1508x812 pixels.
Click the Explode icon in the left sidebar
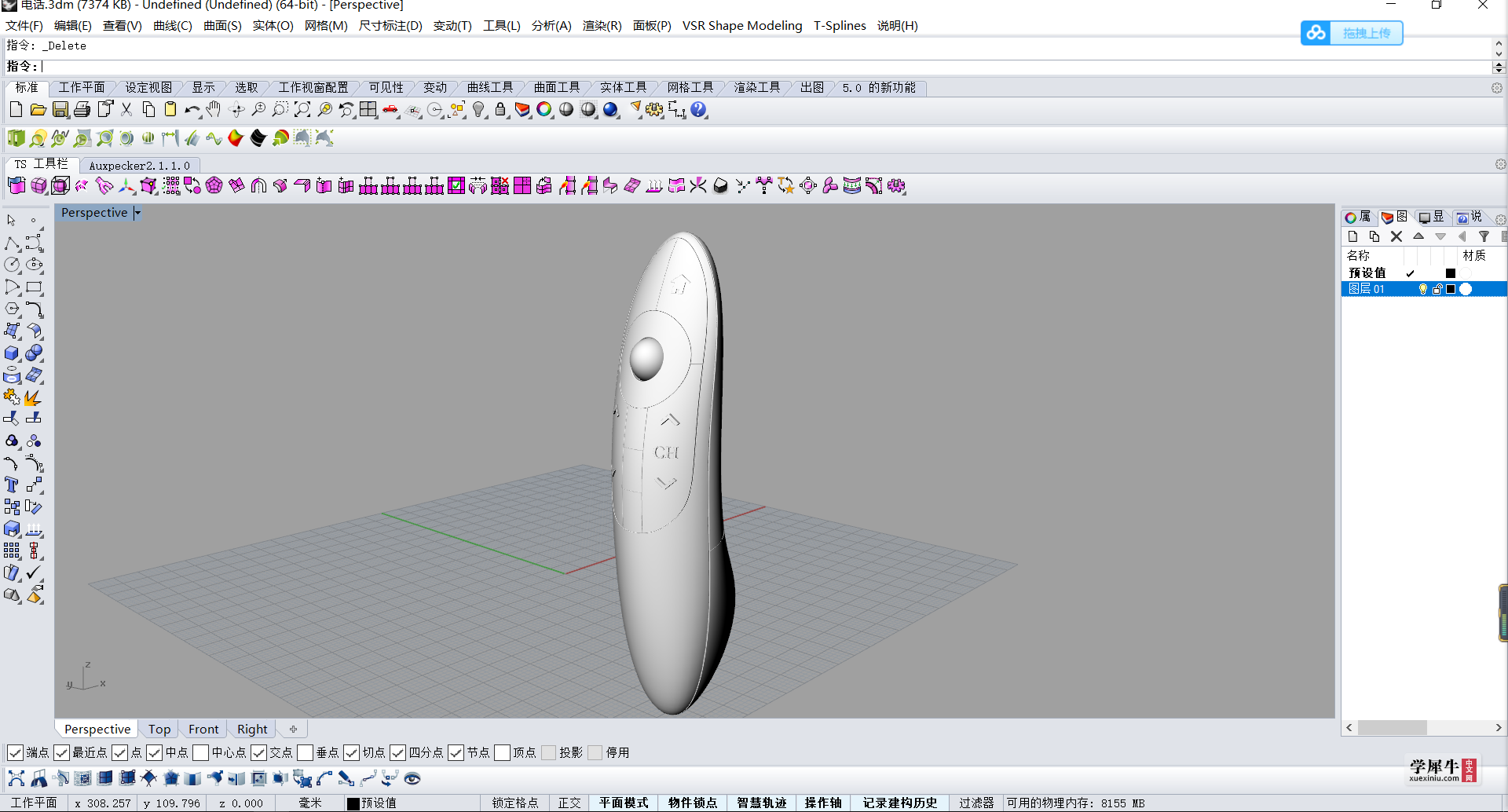(x=33, y=397)
